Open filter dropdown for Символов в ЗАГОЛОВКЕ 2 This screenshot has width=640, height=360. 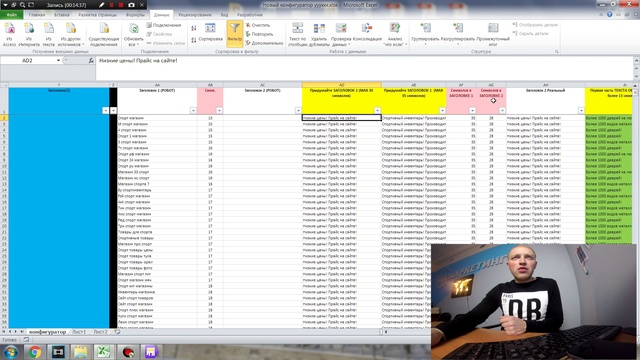click(x=502, y=111)
